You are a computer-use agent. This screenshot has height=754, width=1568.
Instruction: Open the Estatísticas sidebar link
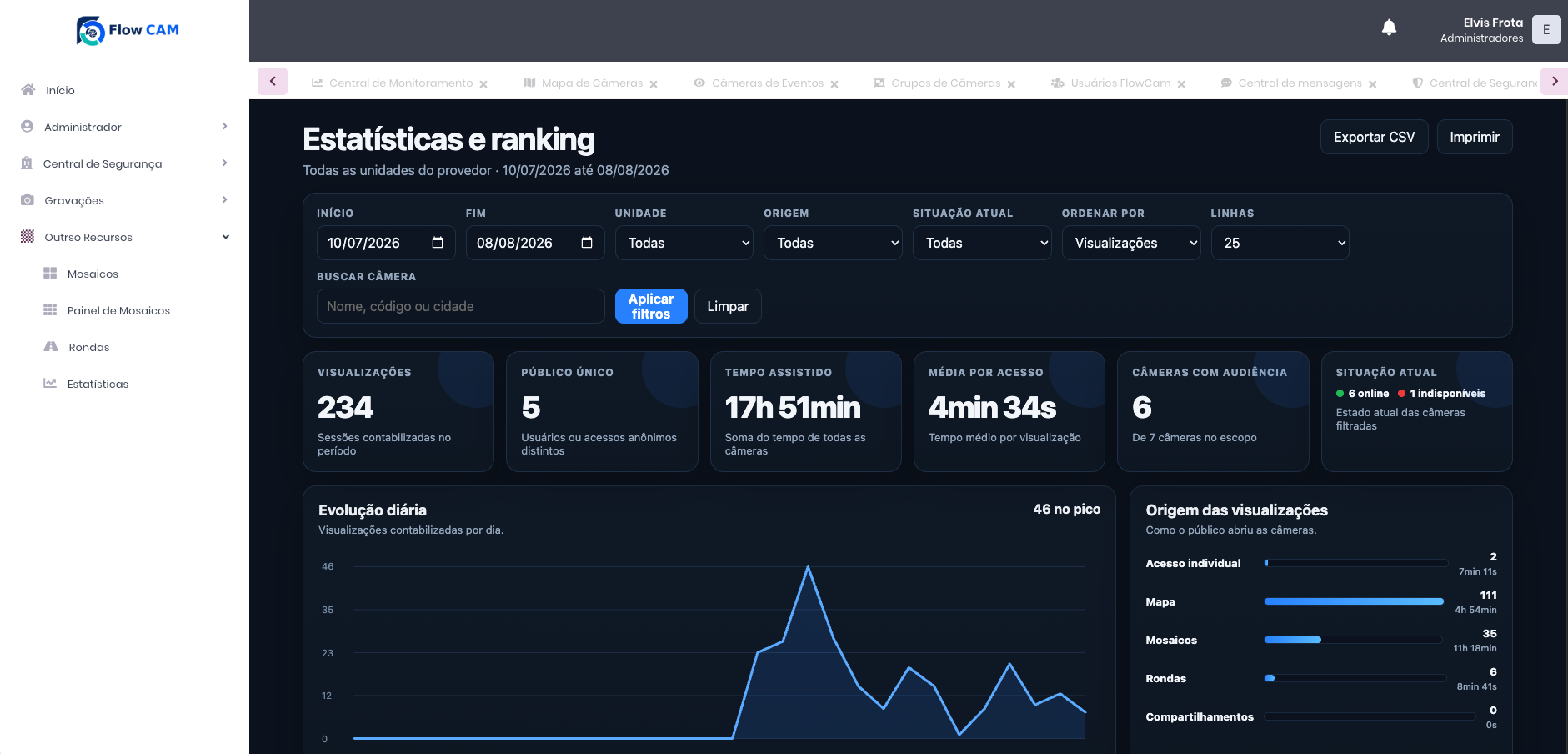[98, 384]
